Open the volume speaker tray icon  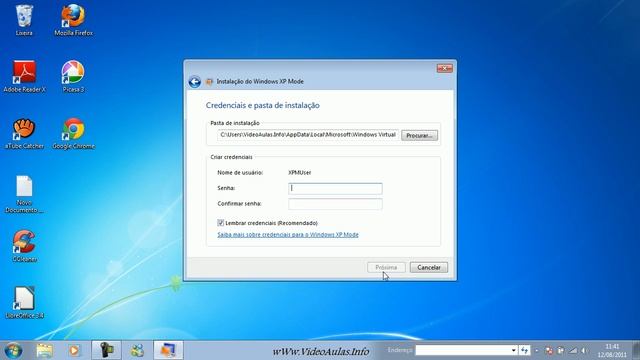tap(584, 351)
